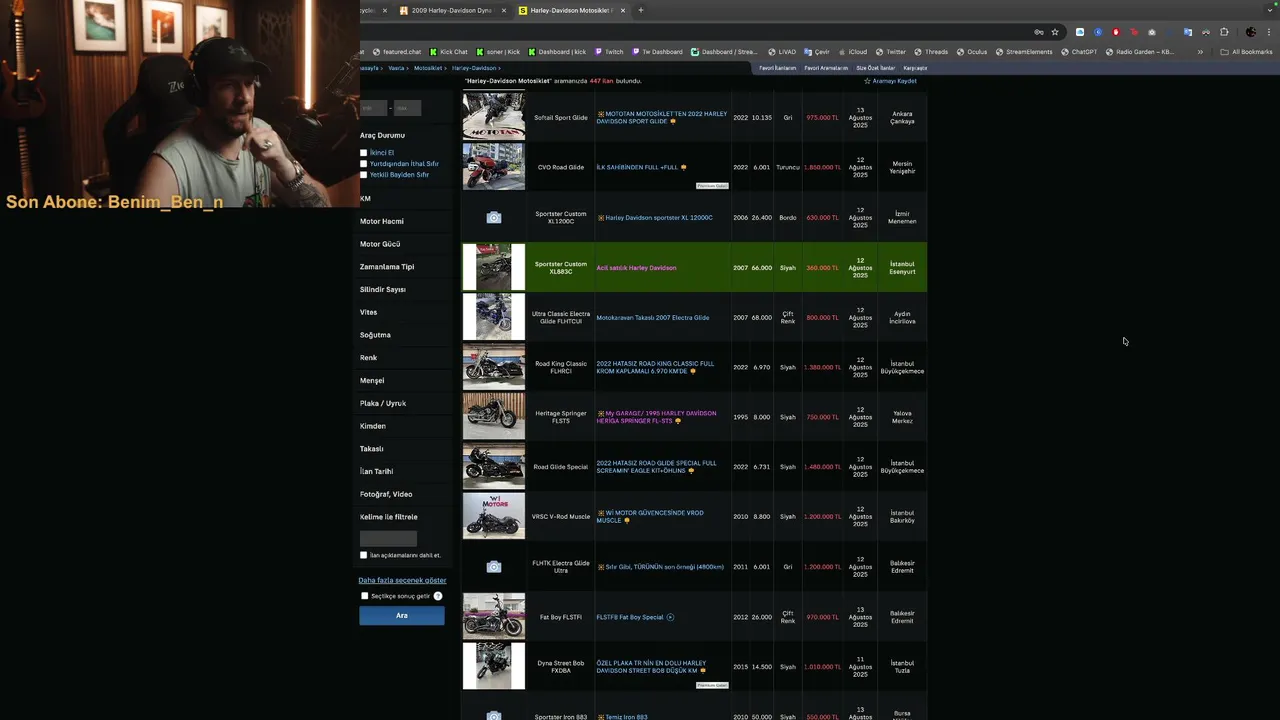This screenshot has height=720, width=1280.
Task: Click the help question-mark icon beside Seçtikçe sonuç getir
Action: (x=438, y=596)
